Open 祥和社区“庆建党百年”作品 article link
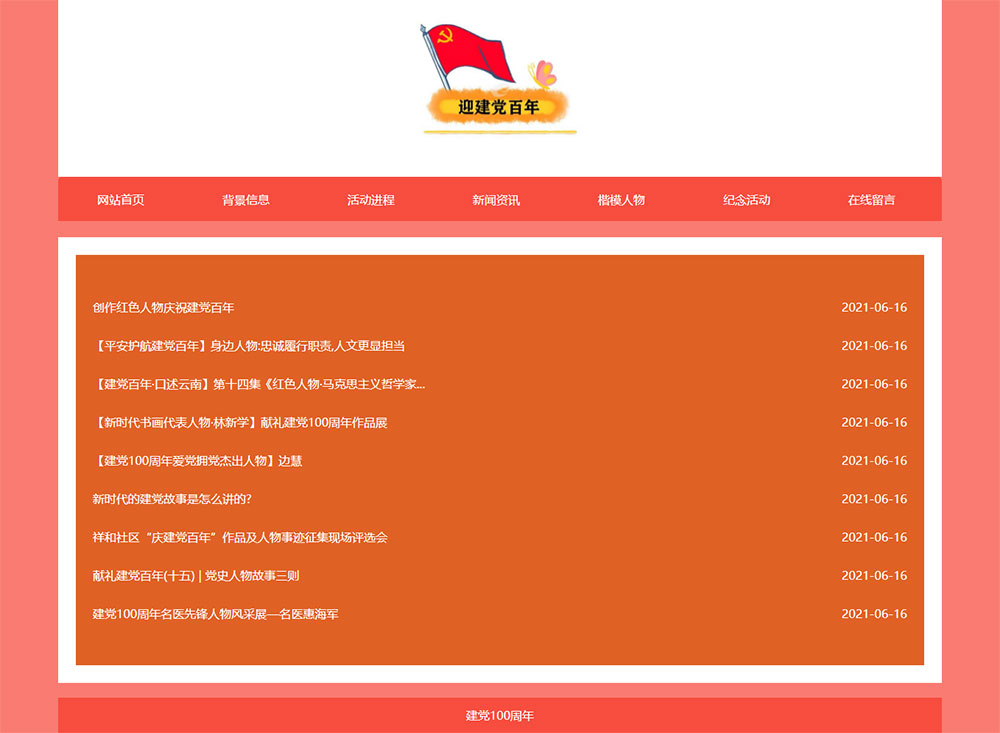Viewport: 1000px width, 733px height. click(240, 537)
